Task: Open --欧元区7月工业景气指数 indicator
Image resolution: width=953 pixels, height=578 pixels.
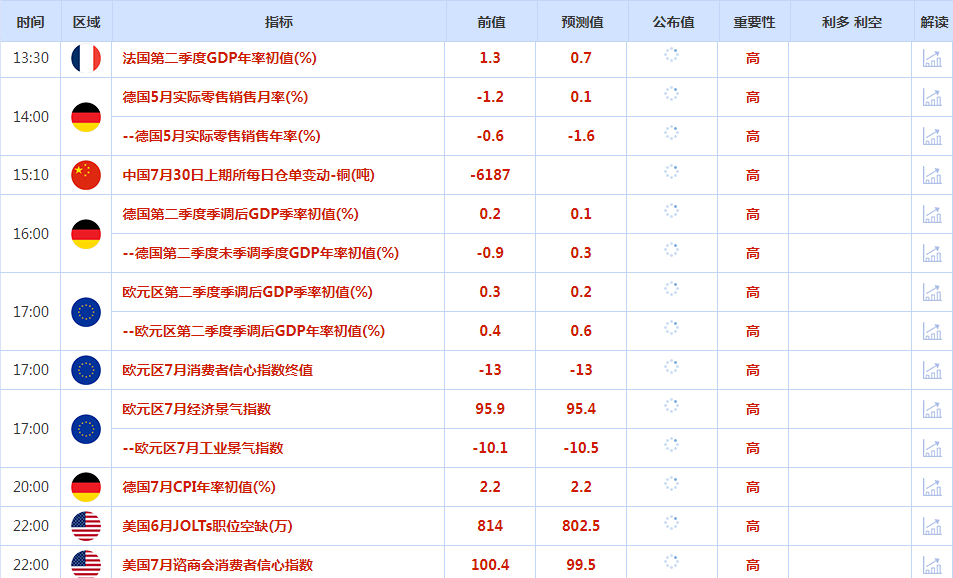Action: (x=203, y=448)
